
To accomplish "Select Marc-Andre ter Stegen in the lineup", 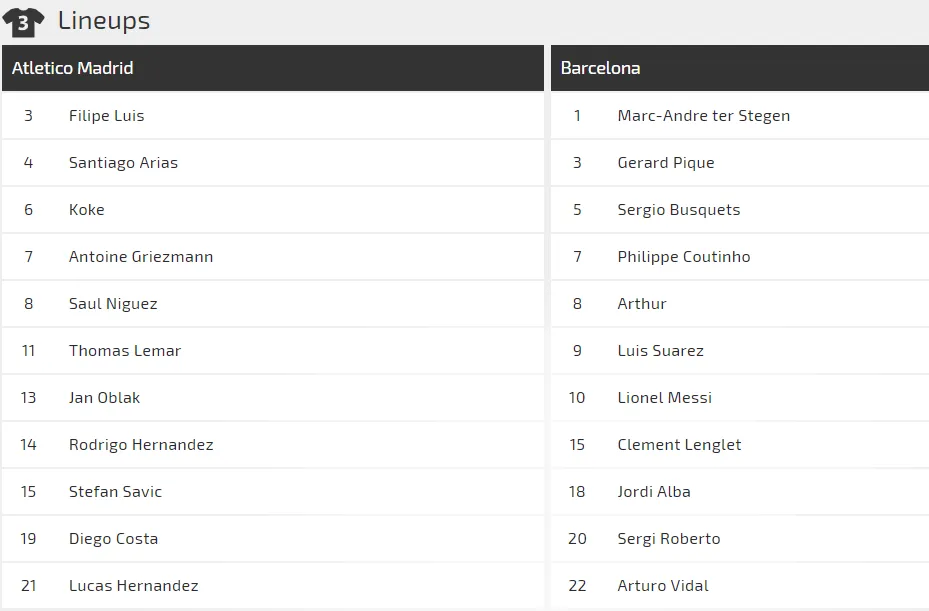I will pyautogui.click(x=740, y=116).
